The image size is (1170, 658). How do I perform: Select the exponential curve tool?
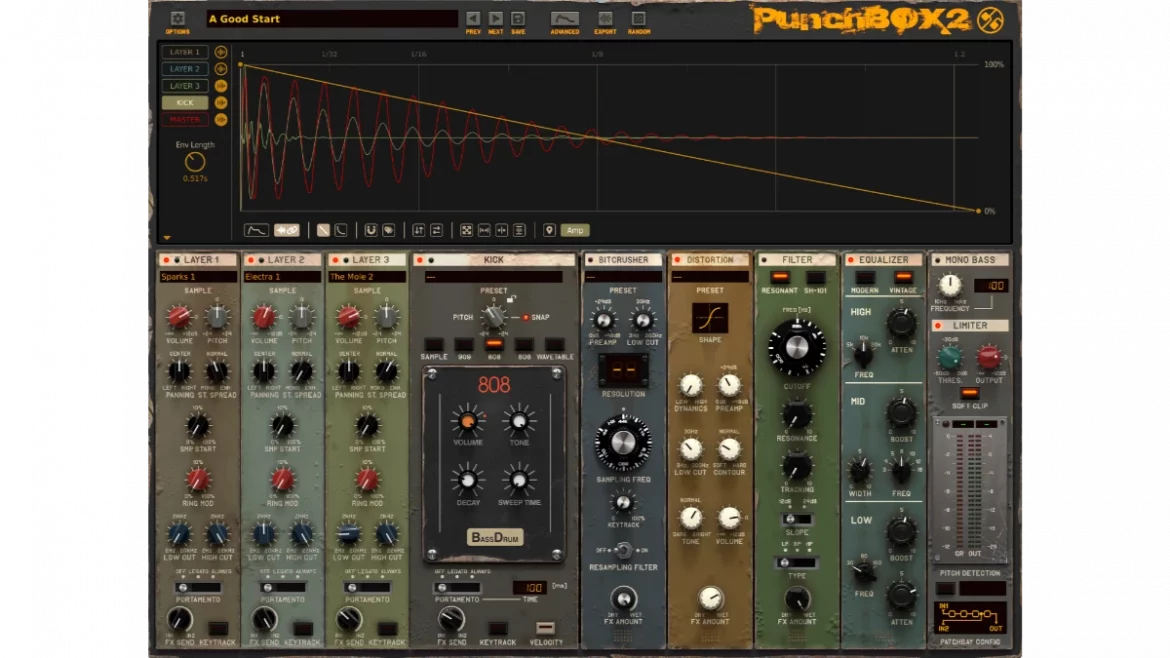[341, 231]
